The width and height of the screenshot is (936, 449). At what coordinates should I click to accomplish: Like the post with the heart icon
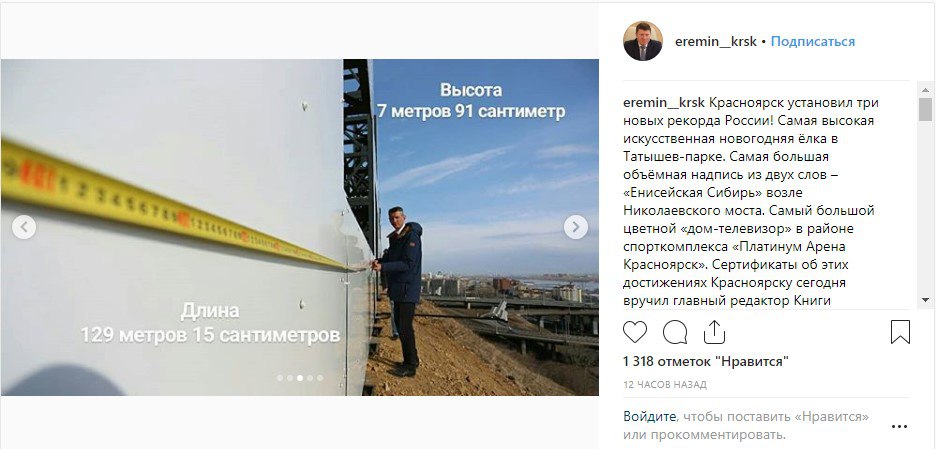point(635,331)
